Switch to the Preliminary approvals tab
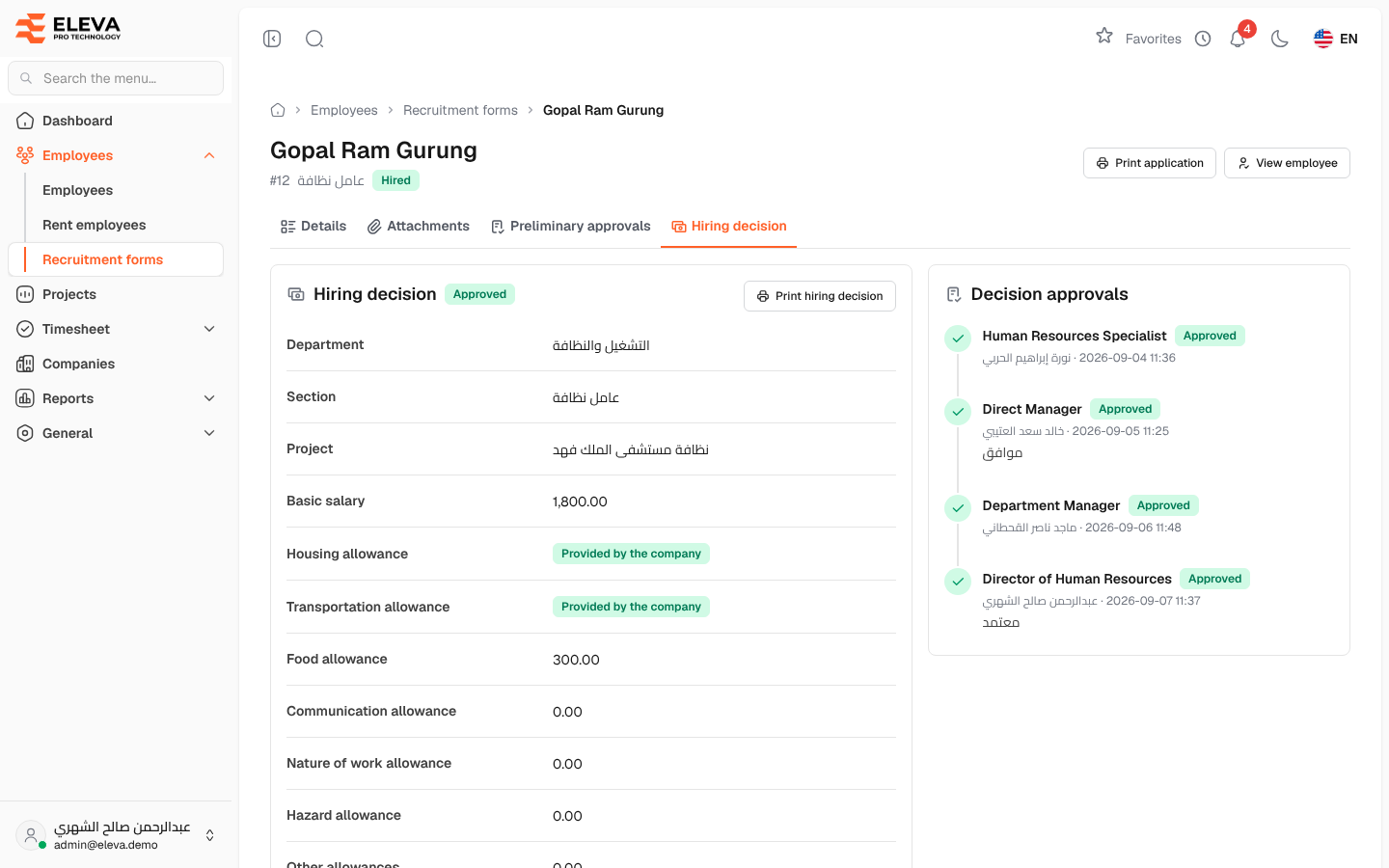The height and width of the screenshot is (868, 1389). 571,226
